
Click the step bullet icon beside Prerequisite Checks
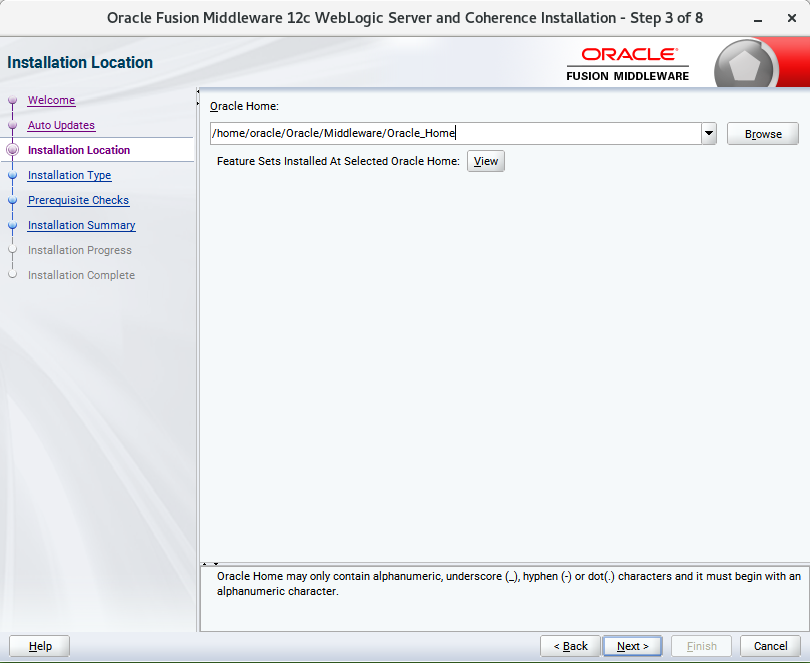[x=12, y=200]
